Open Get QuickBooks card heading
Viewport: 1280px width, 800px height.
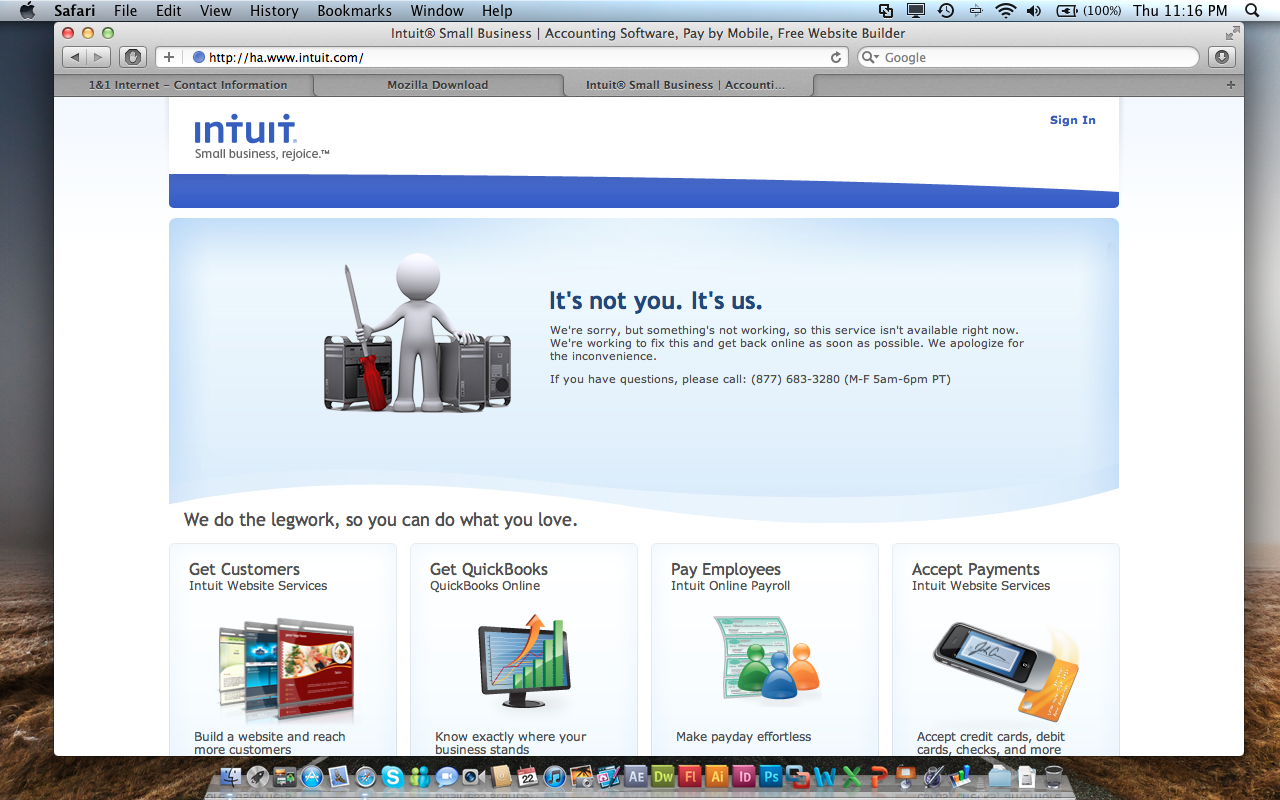click(489, 569)
